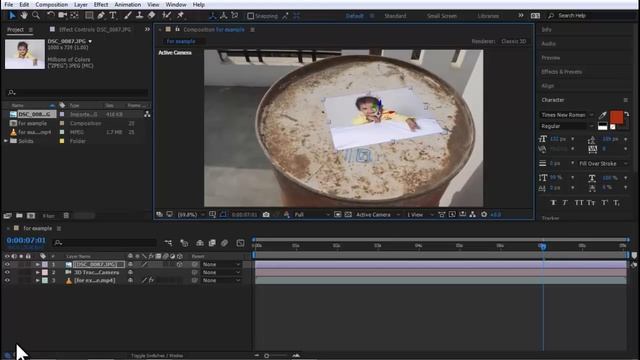The width and height of the screenshot is (640, 360).
Task: Enable All Caps text style
Action: [579, 202]
